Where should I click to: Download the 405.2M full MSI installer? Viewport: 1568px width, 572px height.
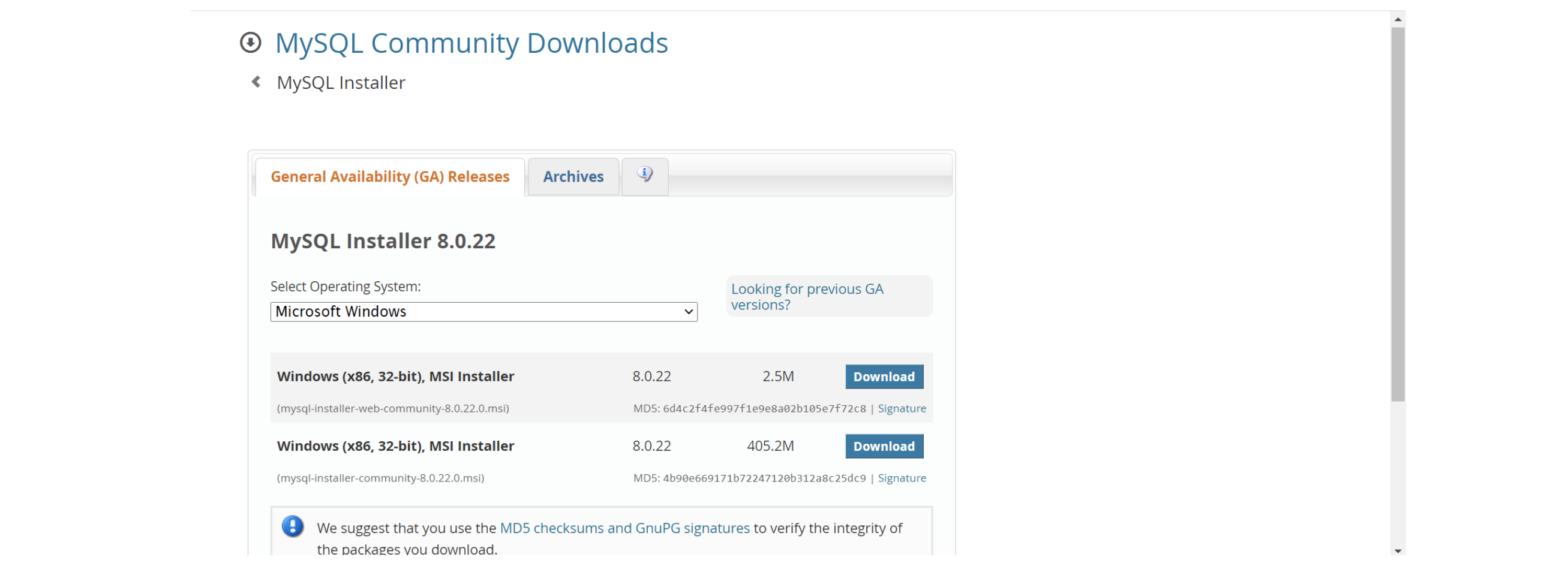tap(883, 446)
